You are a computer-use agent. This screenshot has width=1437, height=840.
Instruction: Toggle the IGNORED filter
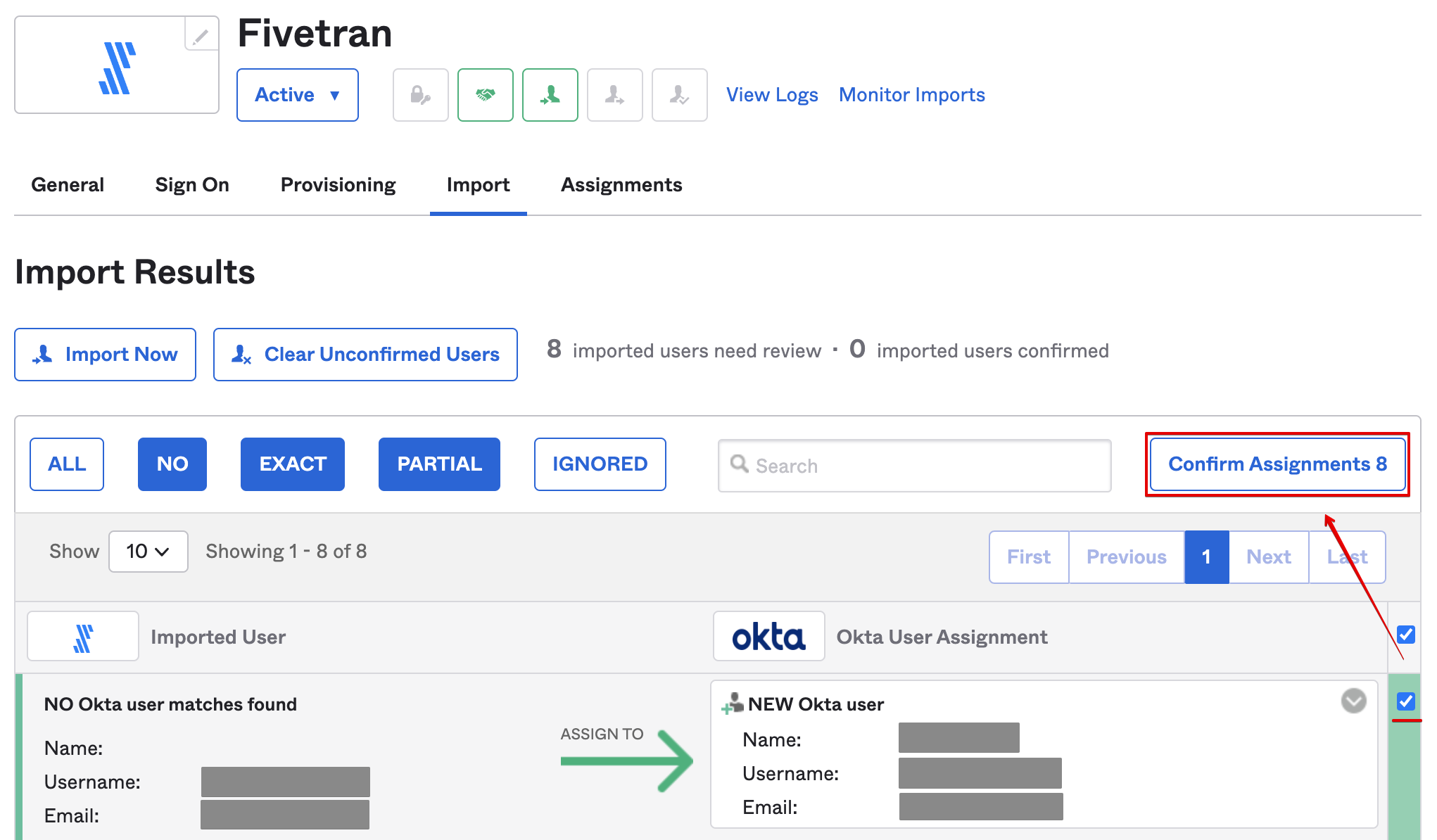[x=600, y=464]
